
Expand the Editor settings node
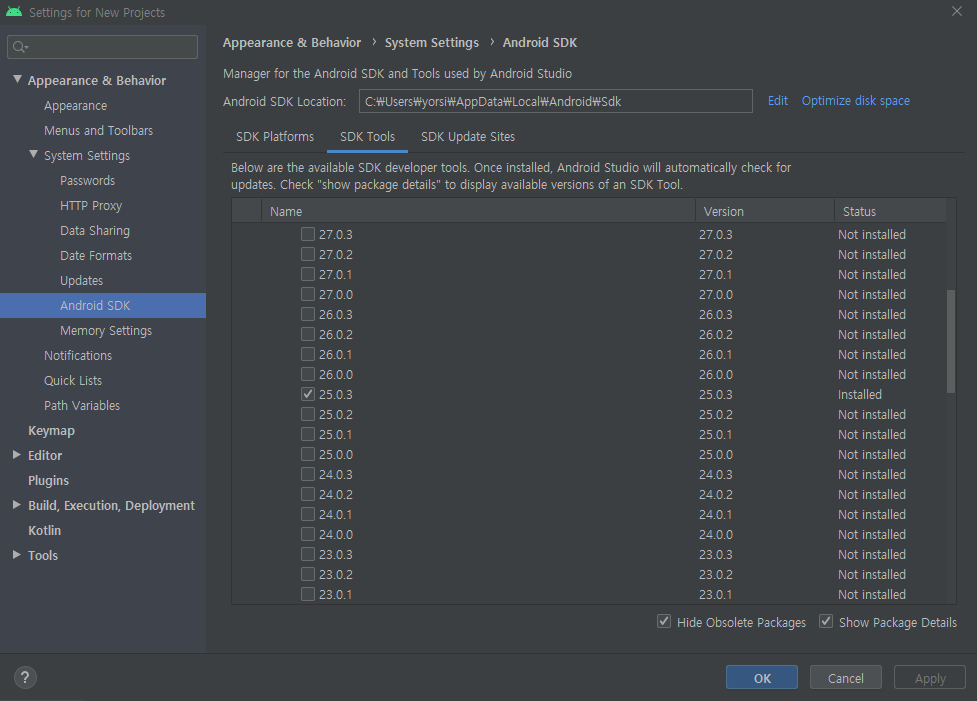[x=17, y=455]
